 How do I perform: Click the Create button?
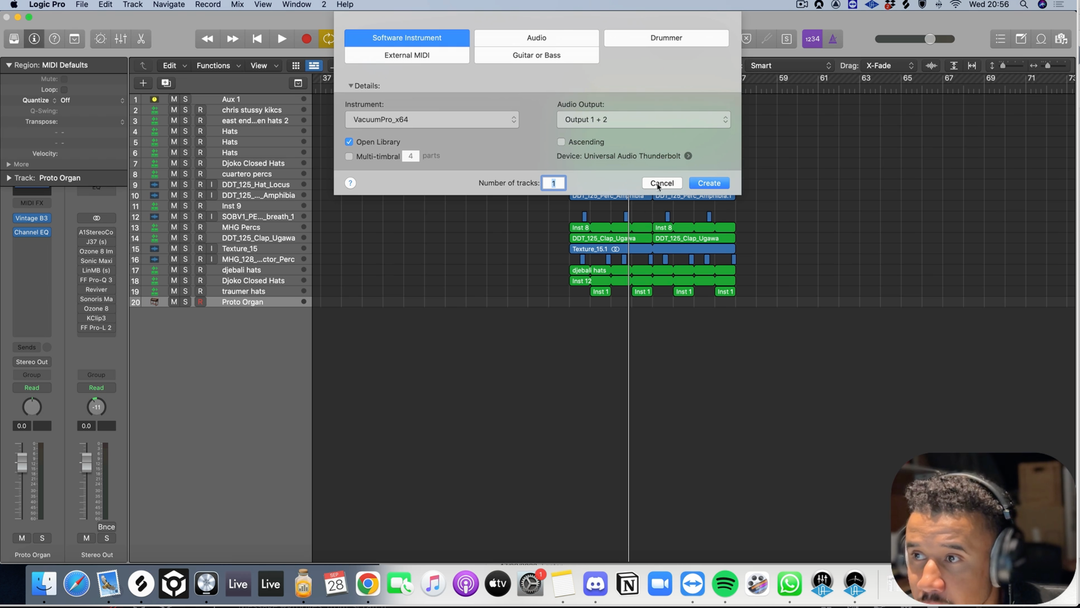(709, 183)
